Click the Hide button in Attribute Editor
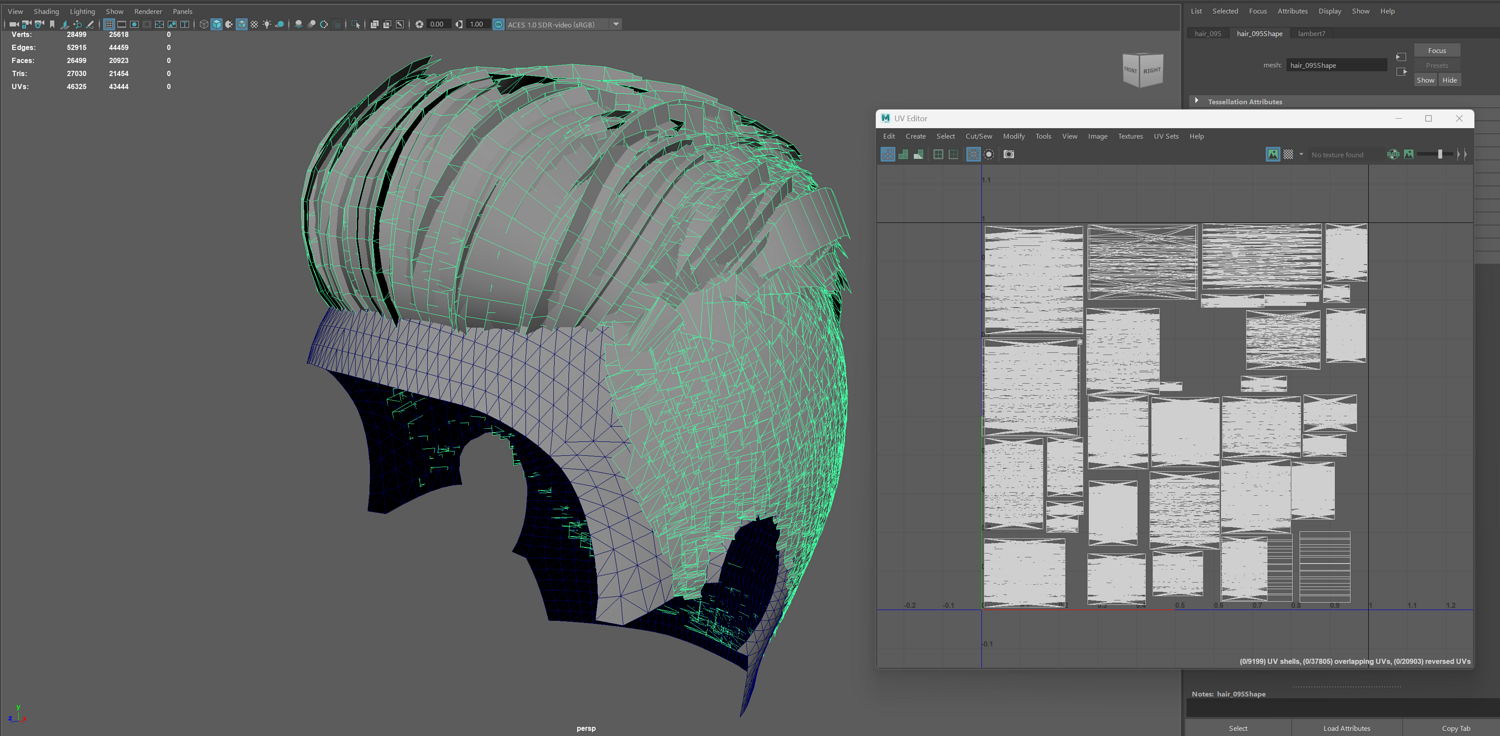 tap(1449, 80)
